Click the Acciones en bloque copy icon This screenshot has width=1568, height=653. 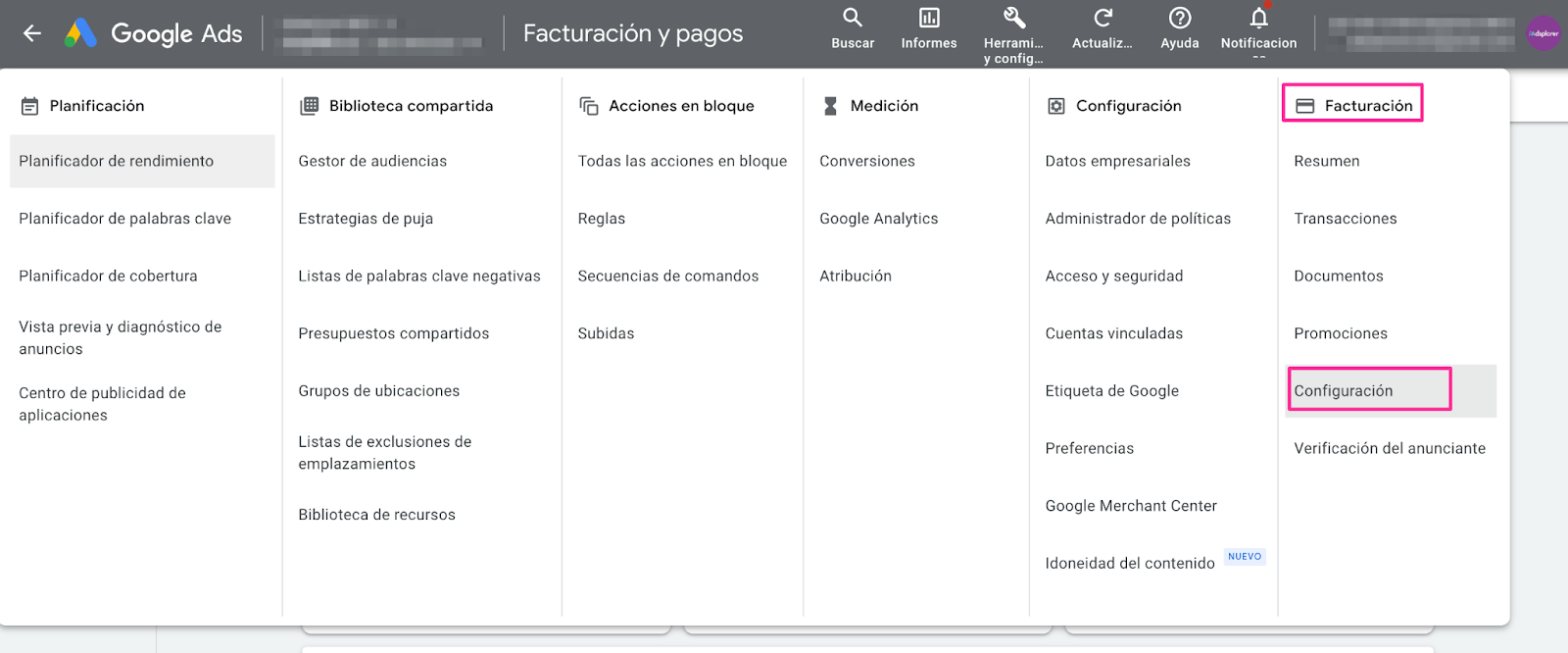589,106
